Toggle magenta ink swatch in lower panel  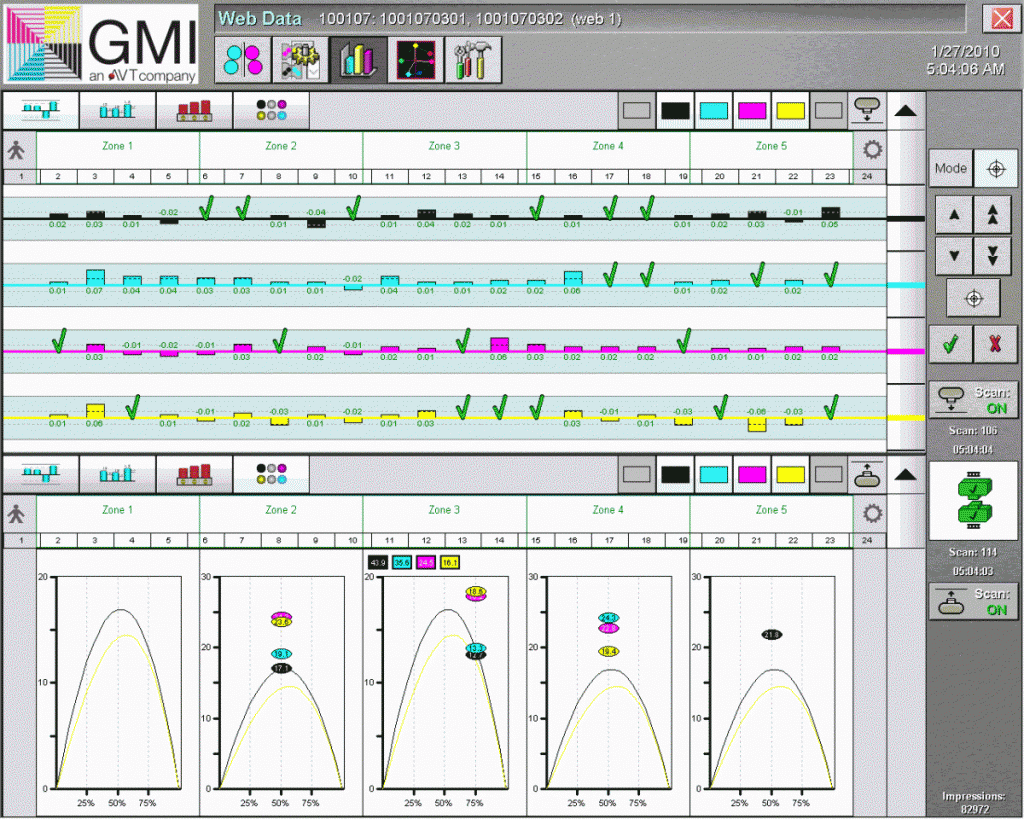click(752, 474)
